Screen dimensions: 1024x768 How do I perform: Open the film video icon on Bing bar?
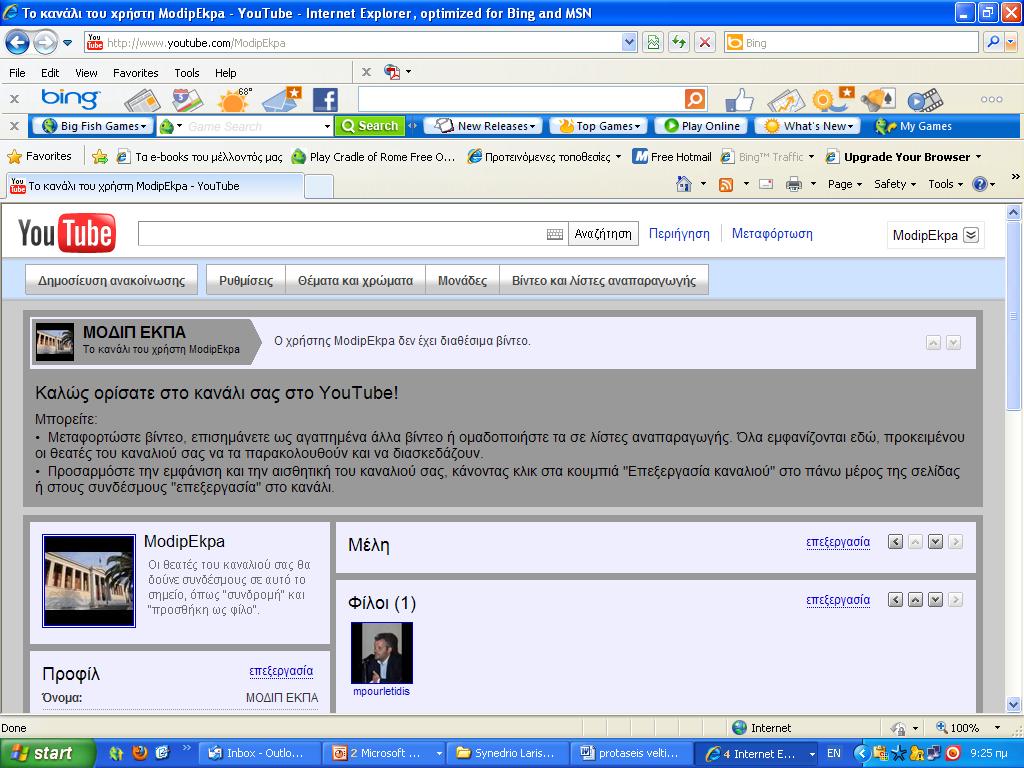(x=925, y=100)
